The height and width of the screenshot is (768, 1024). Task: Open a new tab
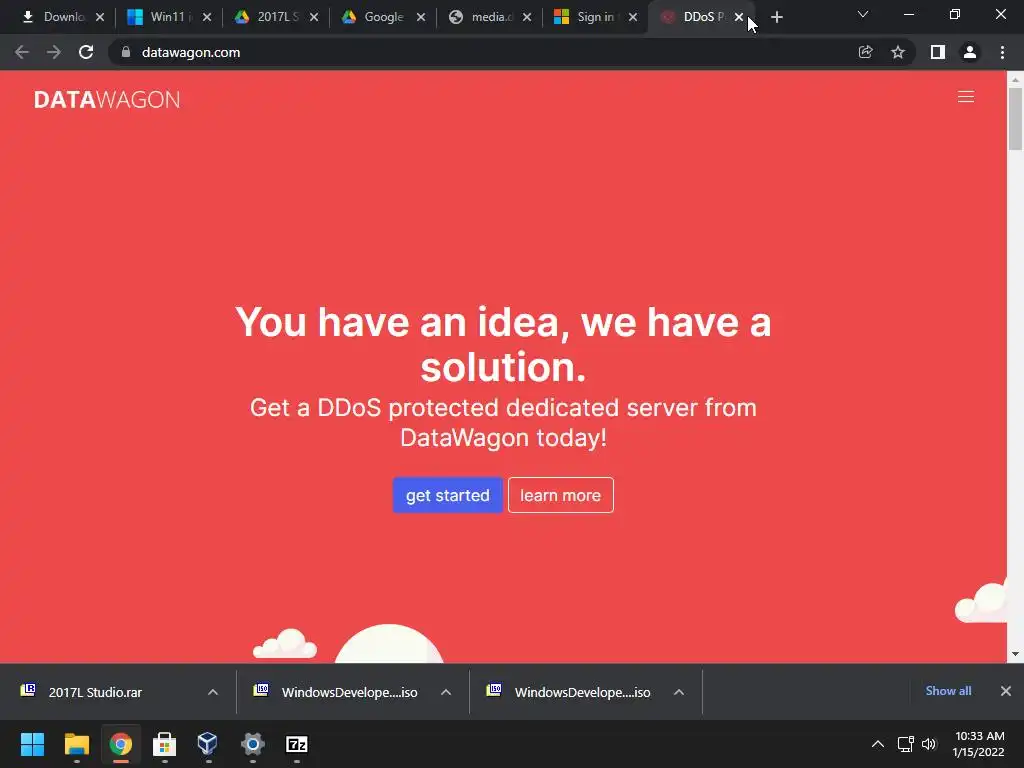(776, 17)
